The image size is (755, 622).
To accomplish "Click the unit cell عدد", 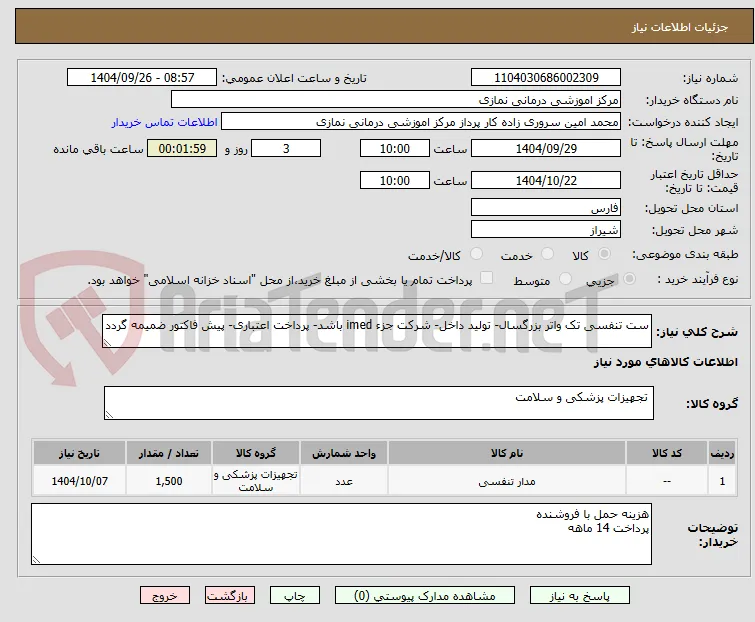I will 344,481.
